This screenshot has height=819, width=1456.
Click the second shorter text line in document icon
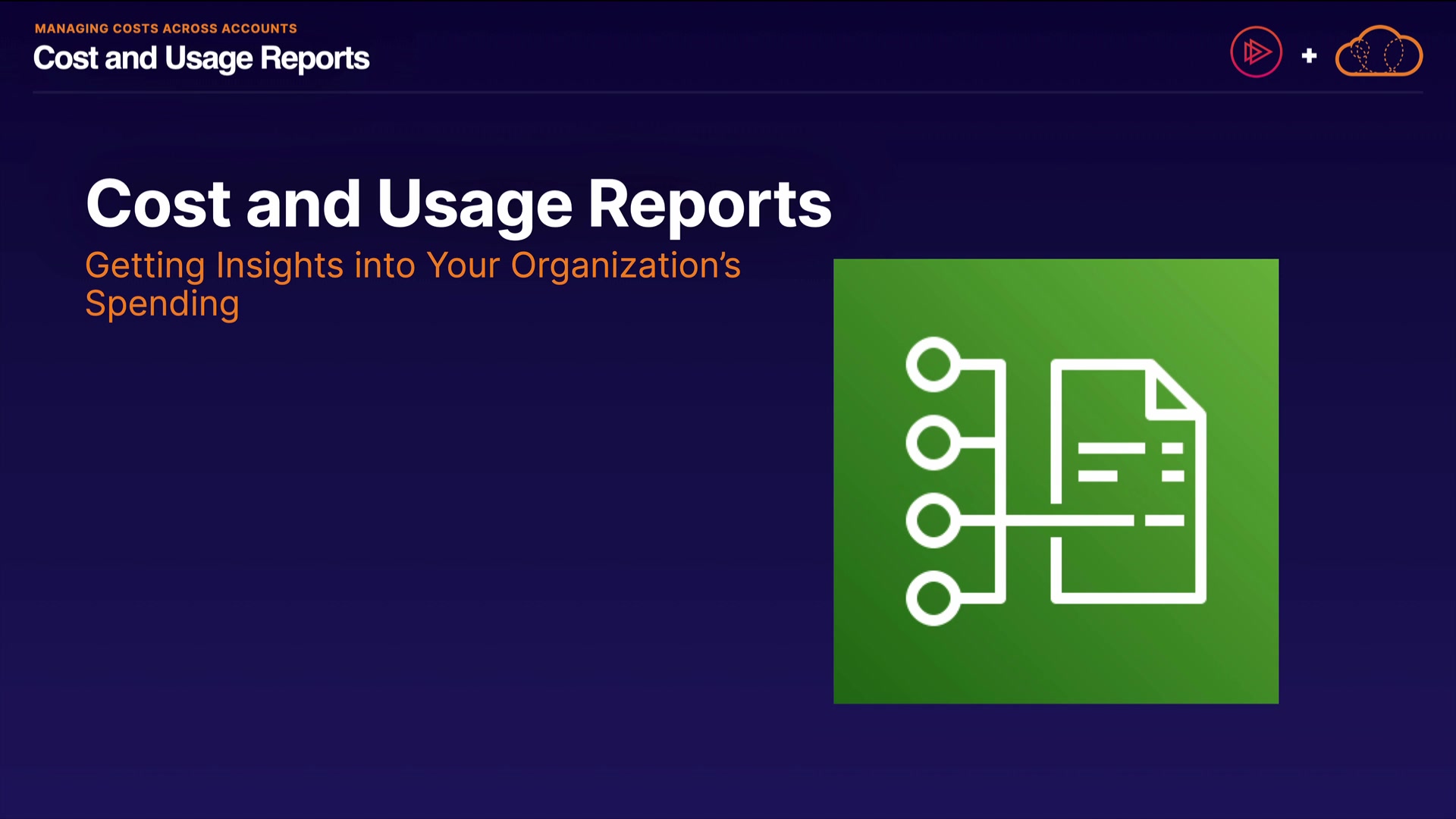pos(1097,475)
